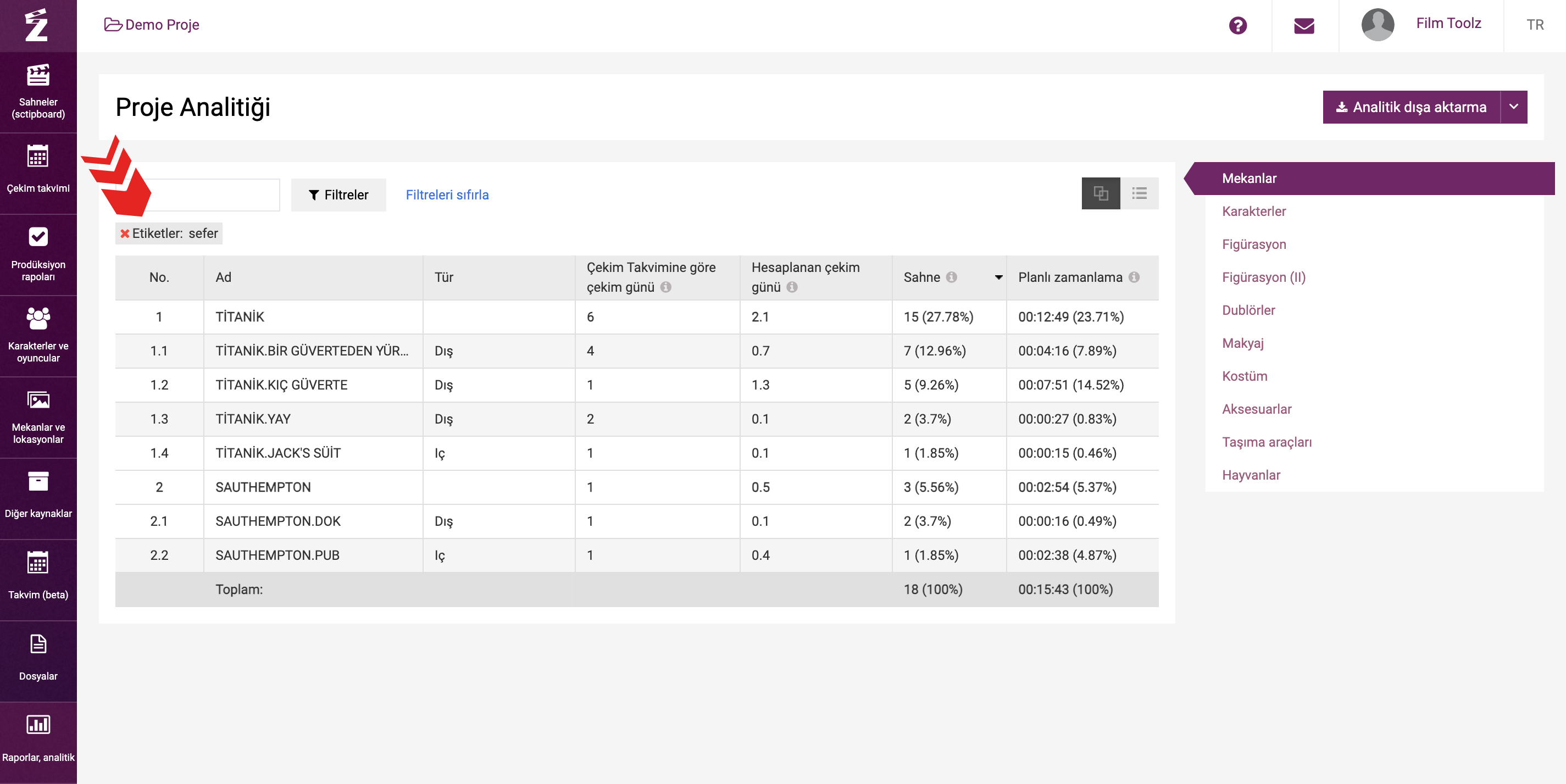Select Kostüm analytics category
Image resolution: width=1566 pixels, height=784 pixels.
pos(1245,376)
